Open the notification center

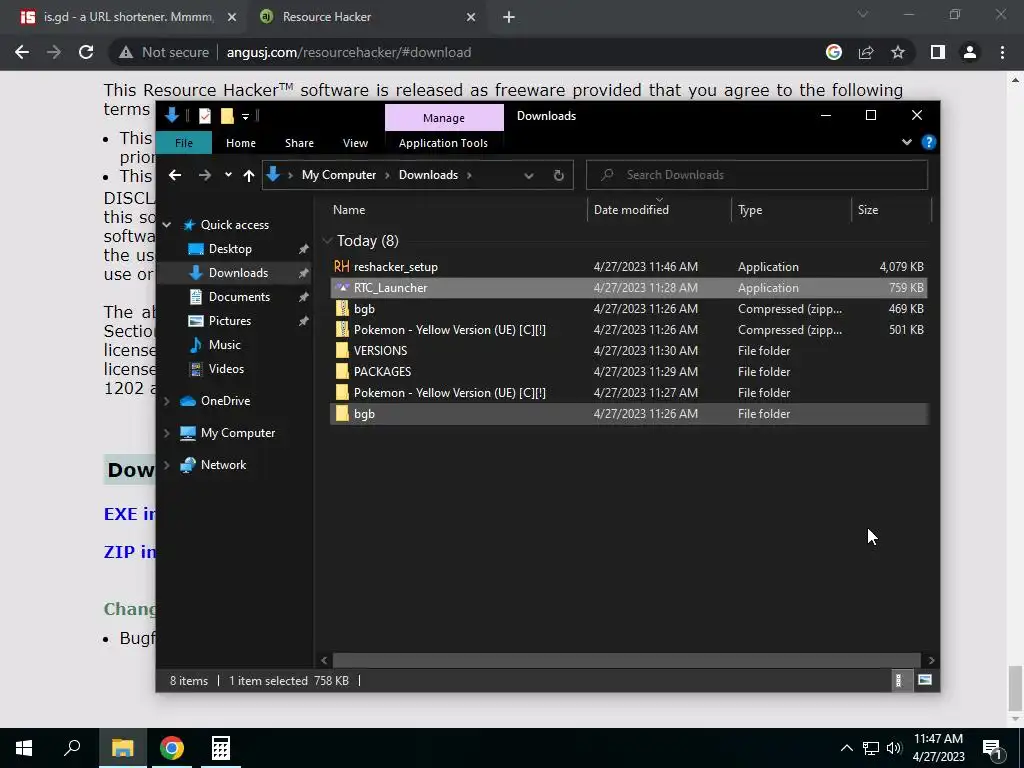coord(993,750)
